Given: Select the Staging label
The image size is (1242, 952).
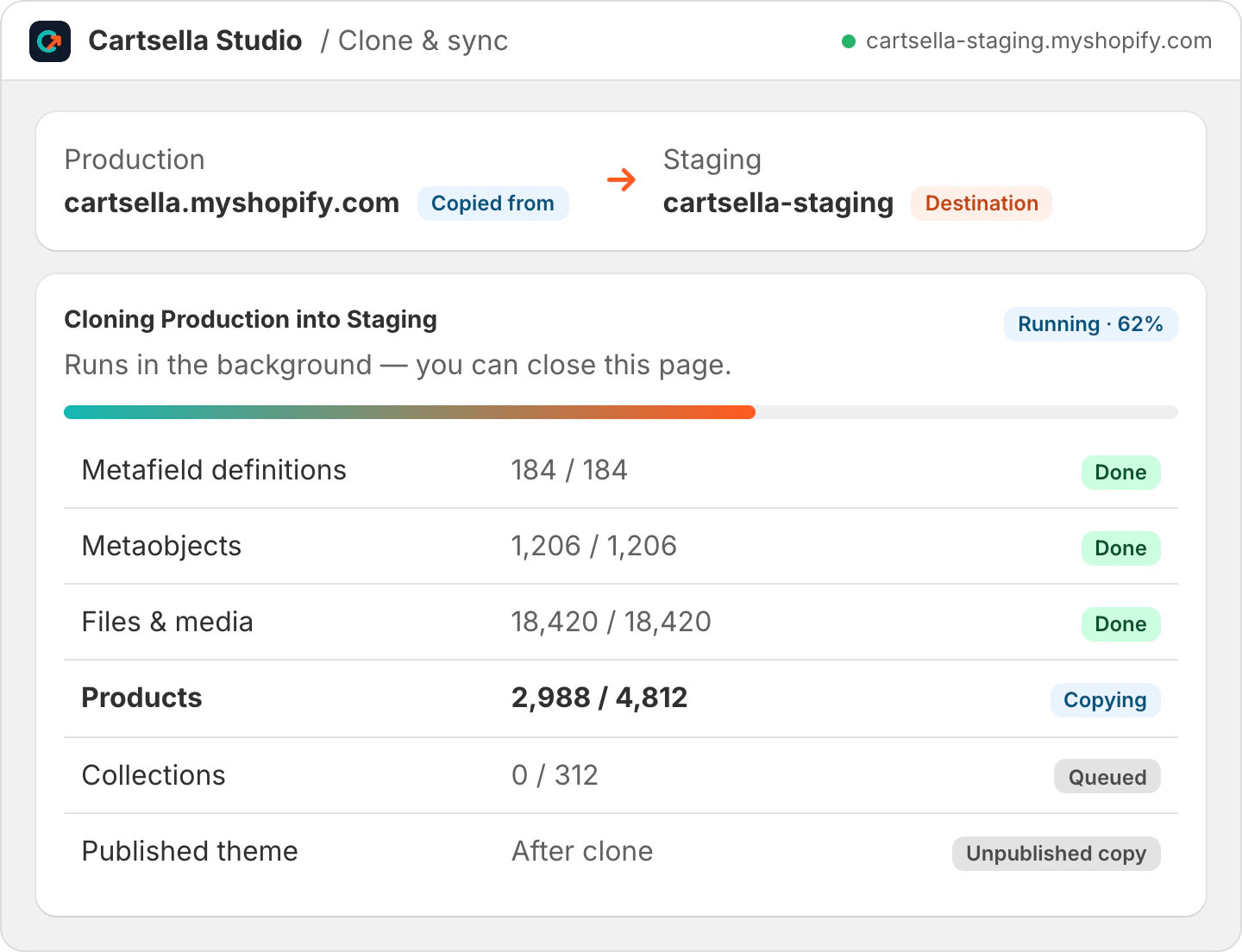Looking at the screenshot, I should [712, 160].
